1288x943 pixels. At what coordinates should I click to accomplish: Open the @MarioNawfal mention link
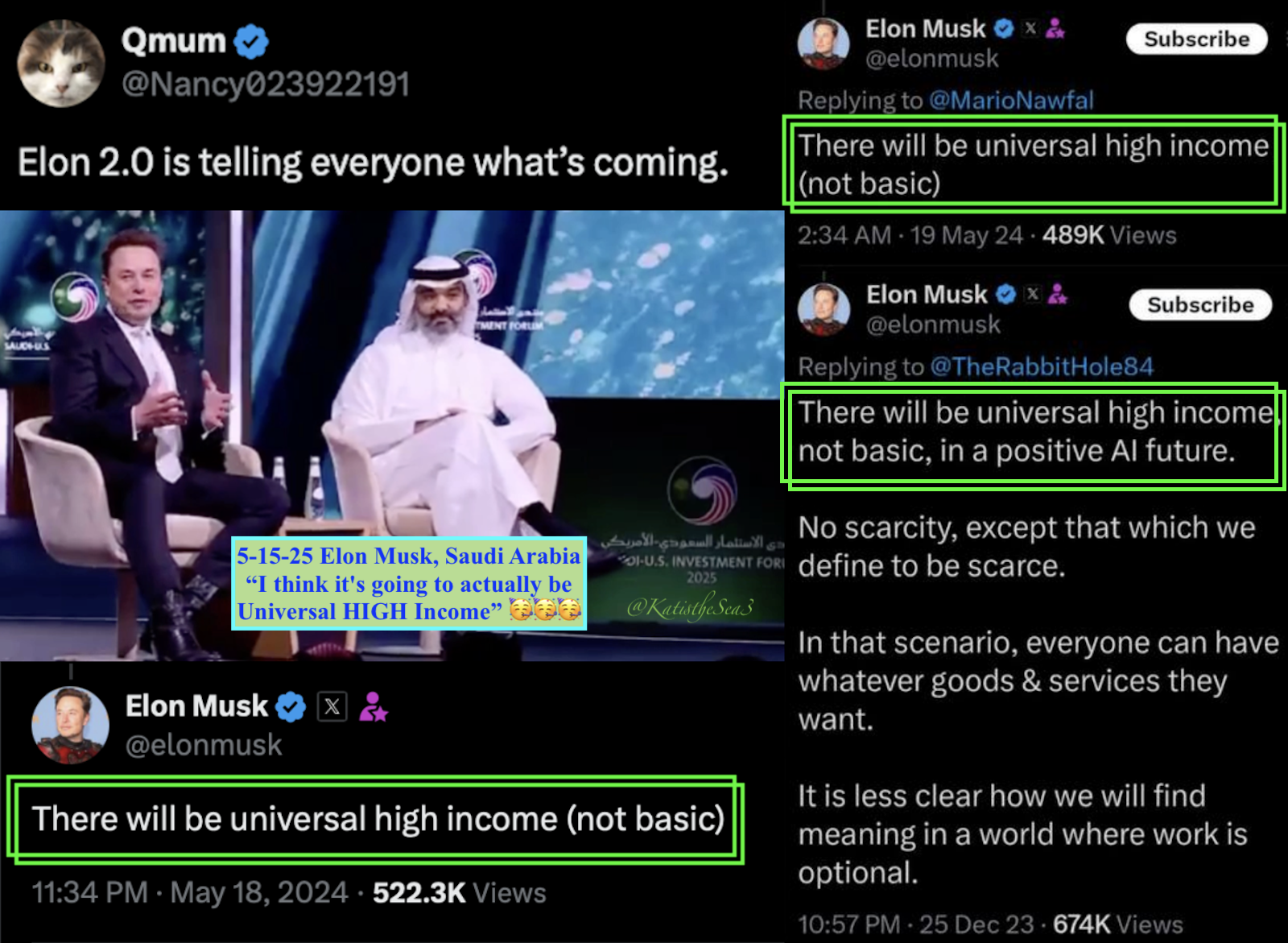click(x=1011, y=101)
